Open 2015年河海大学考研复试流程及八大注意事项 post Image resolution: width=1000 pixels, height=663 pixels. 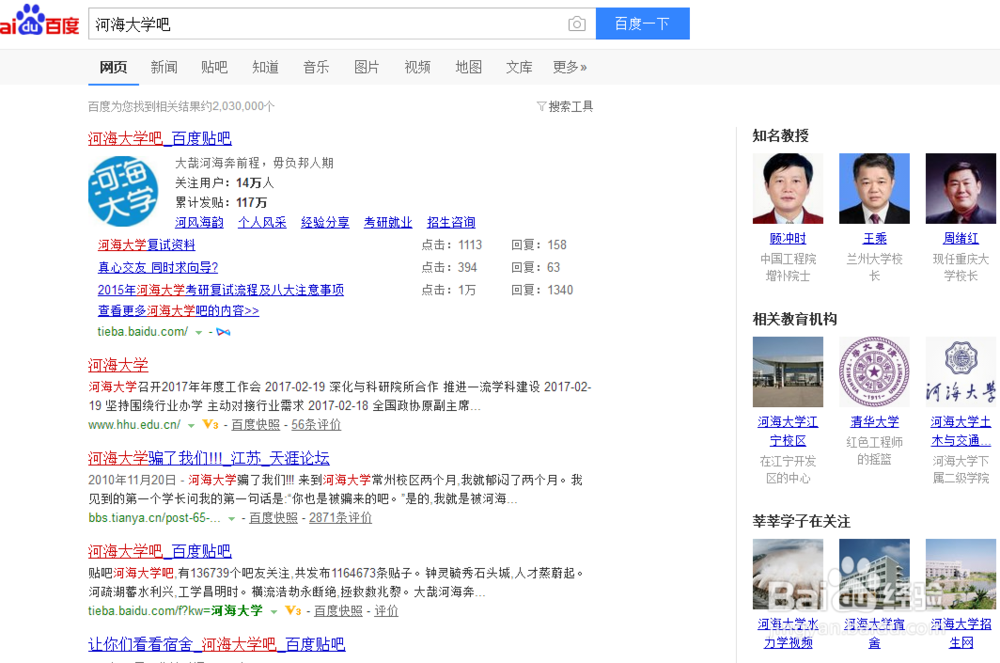221,290
